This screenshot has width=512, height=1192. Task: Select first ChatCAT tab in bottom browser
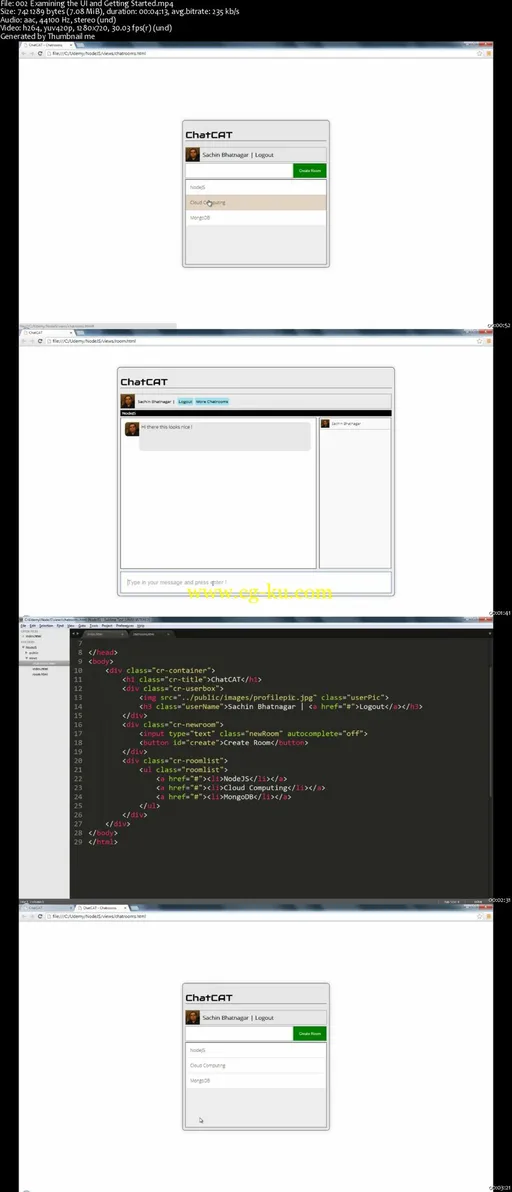pos(47,908)
